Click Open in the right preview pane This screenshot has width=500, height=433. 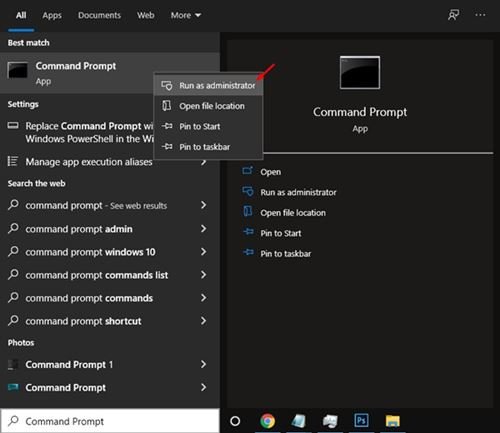tap(270, 172)
